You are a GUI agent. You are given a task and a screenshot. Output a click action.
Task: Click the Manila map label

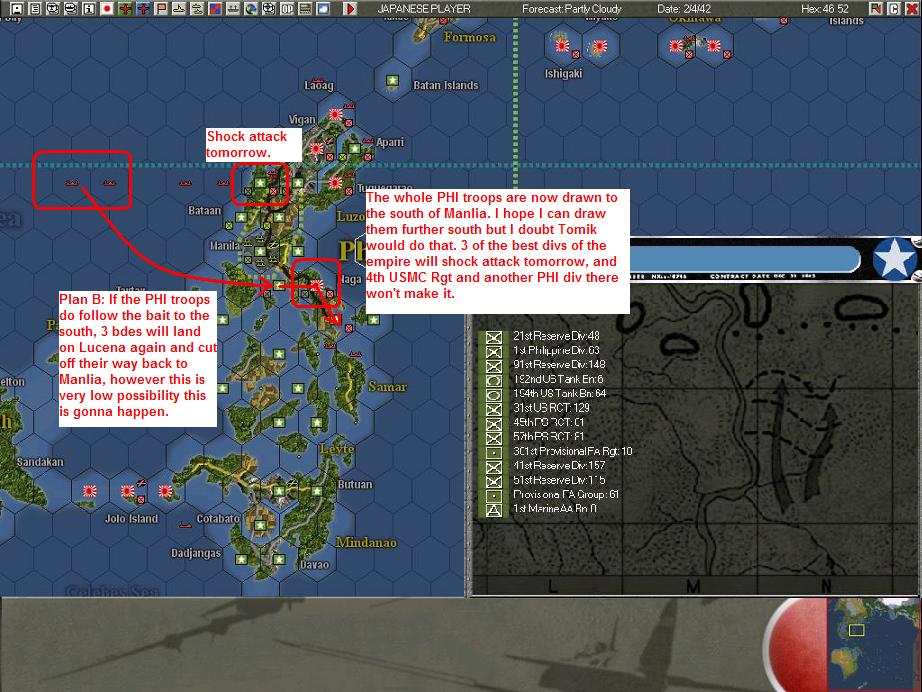pyautogui.click(x=225, y=245)
